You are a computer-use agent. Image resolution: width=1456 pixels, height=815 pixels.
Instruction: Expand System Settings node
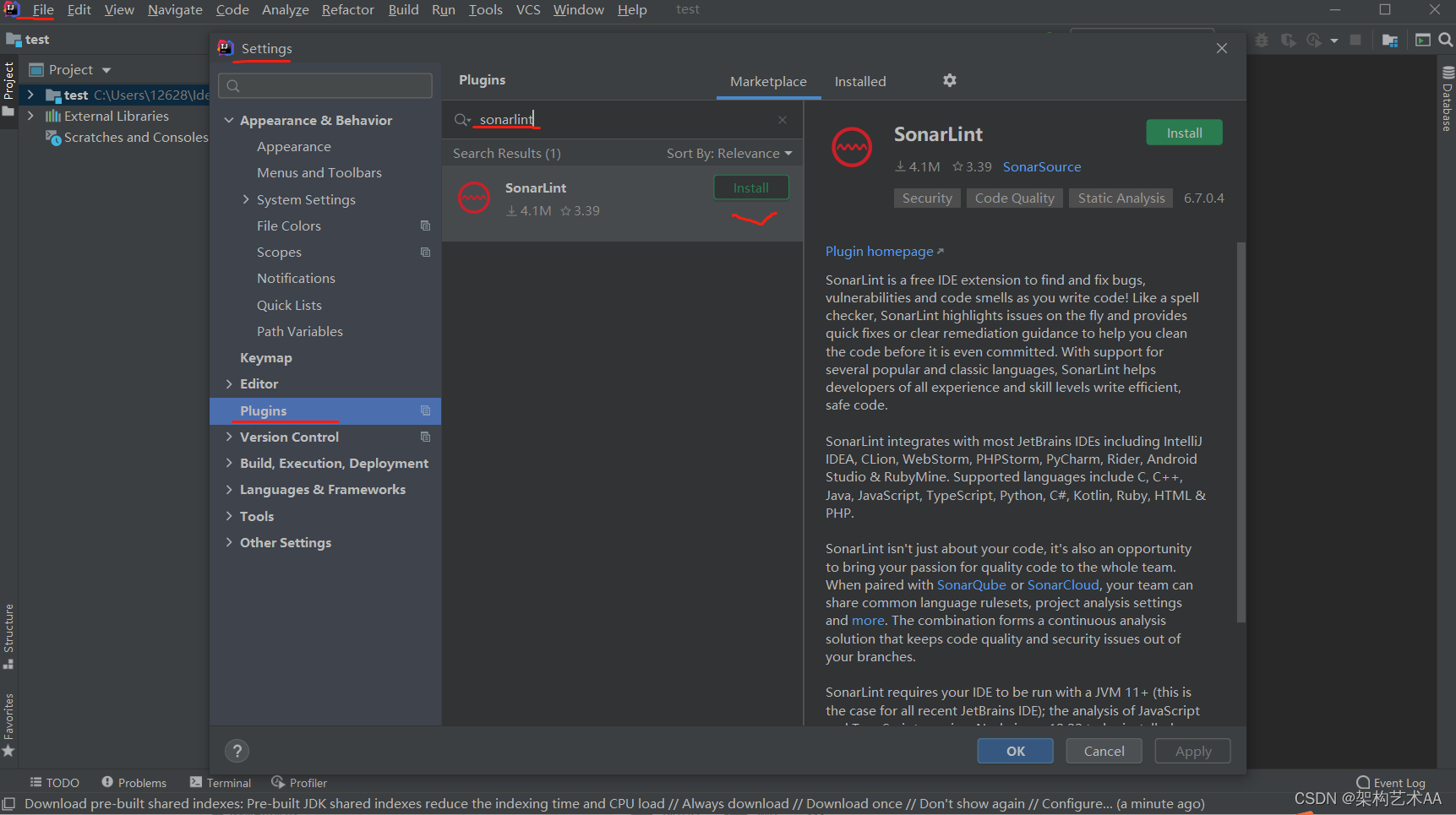pyautogui.click(x=246, y=199)
